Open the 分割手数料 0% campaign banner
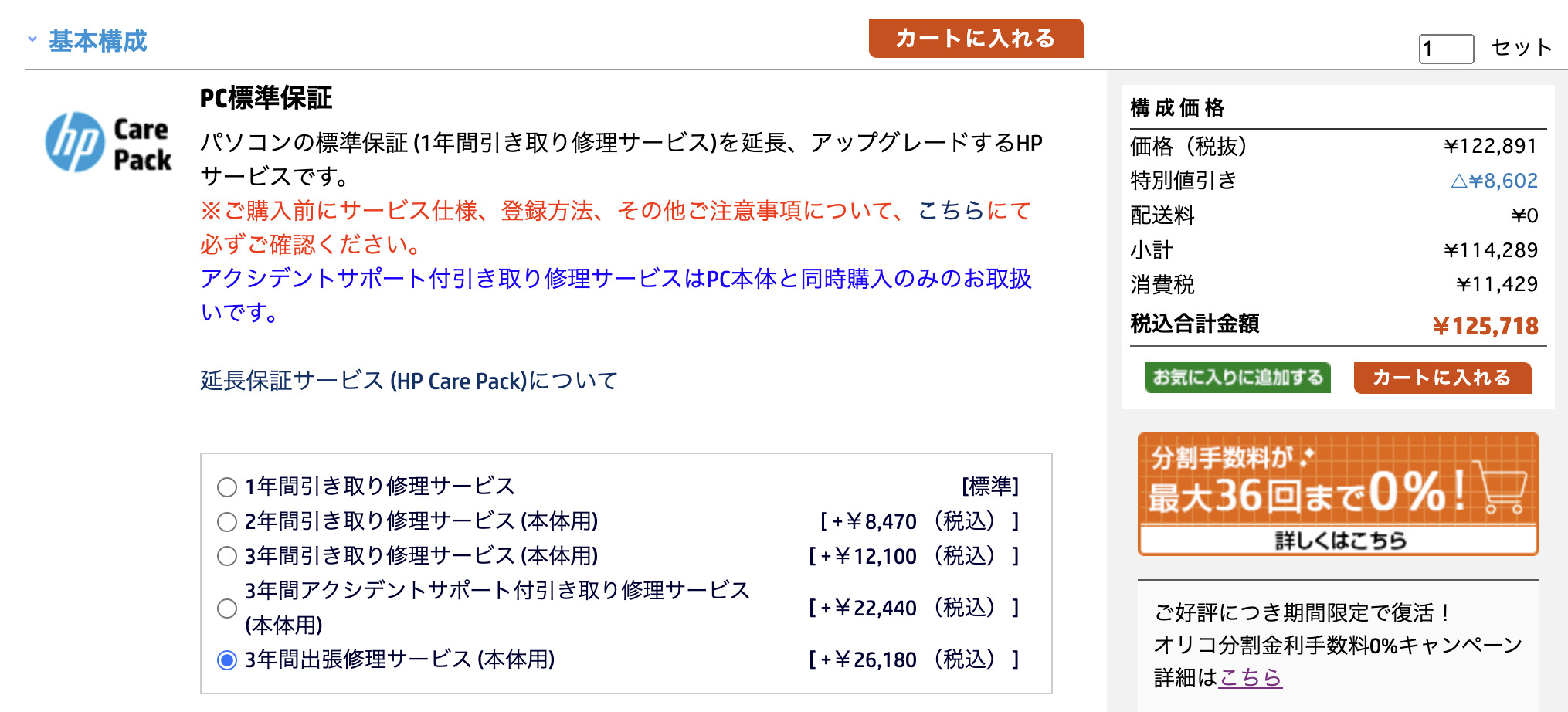Screen dimensions: 1568x712 coord(1338,494)
